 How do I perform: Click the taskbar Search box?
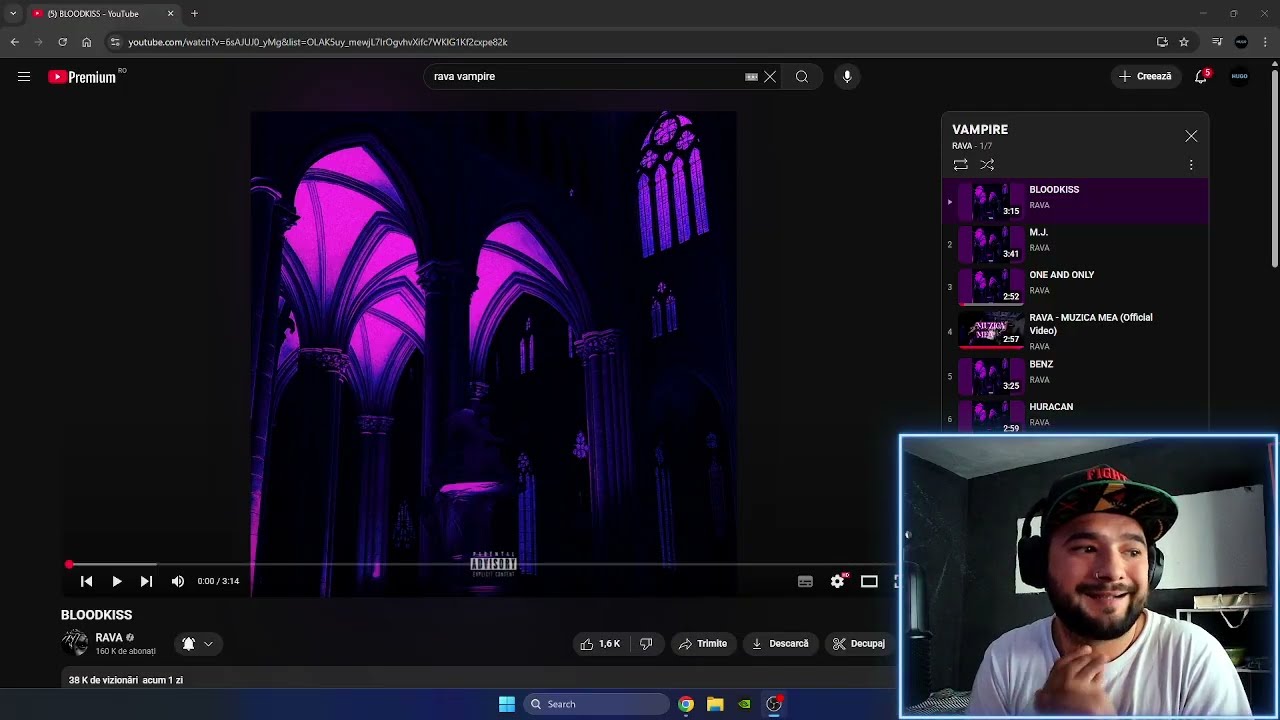(596, 704)
